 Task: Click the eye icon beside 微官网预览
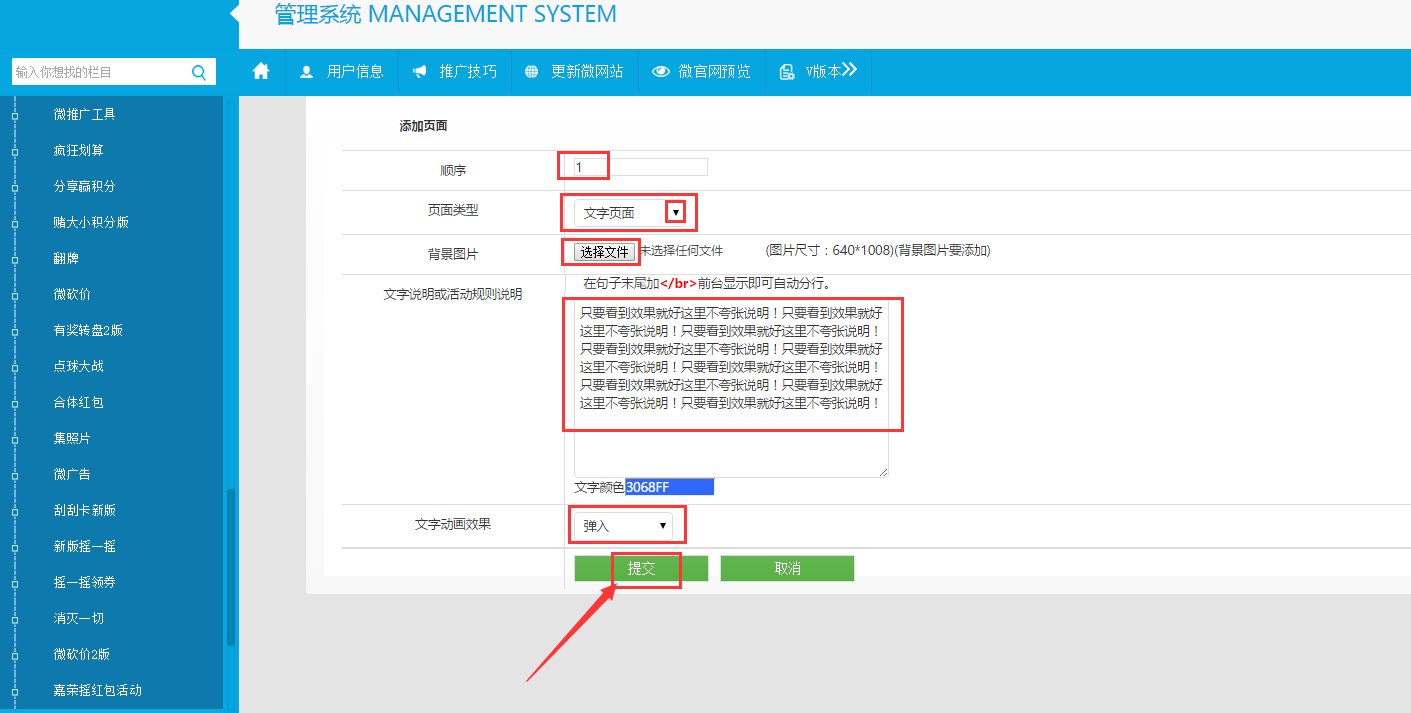tap(660, 72)
